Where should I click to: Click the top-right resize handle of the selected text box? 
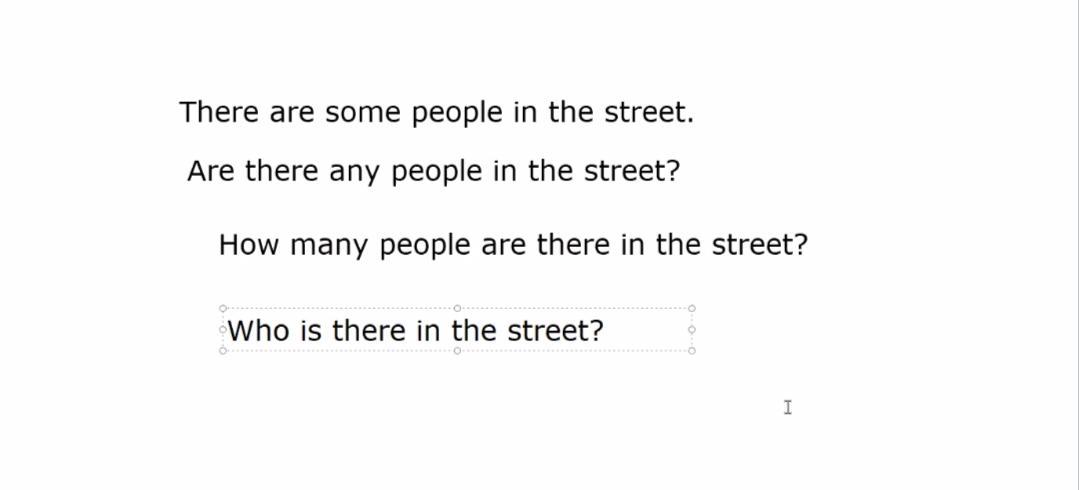[x=692, y=309]
